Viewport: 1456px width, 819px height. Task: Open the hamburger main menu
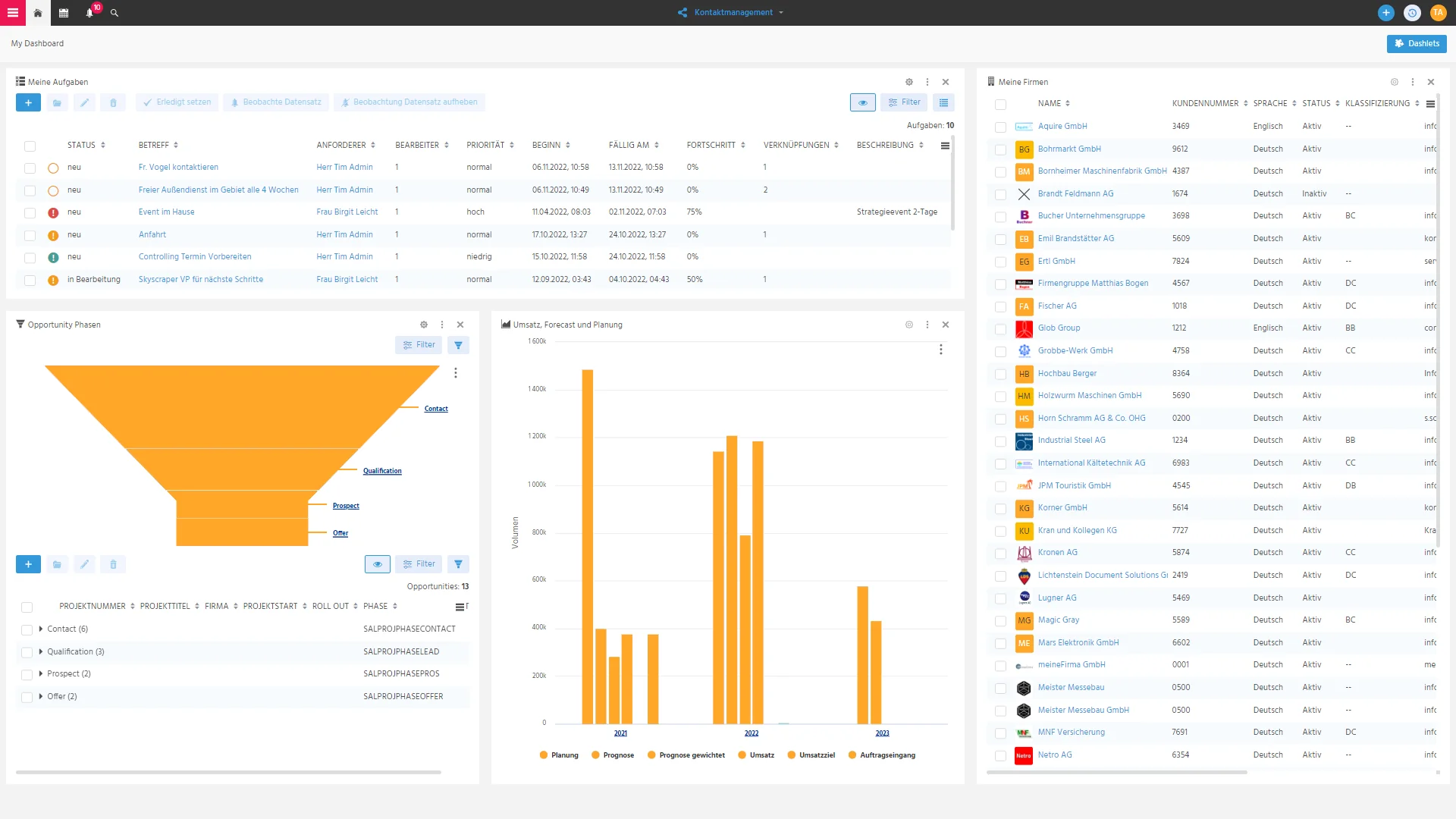pyautogui.click(x=13, y=13)
